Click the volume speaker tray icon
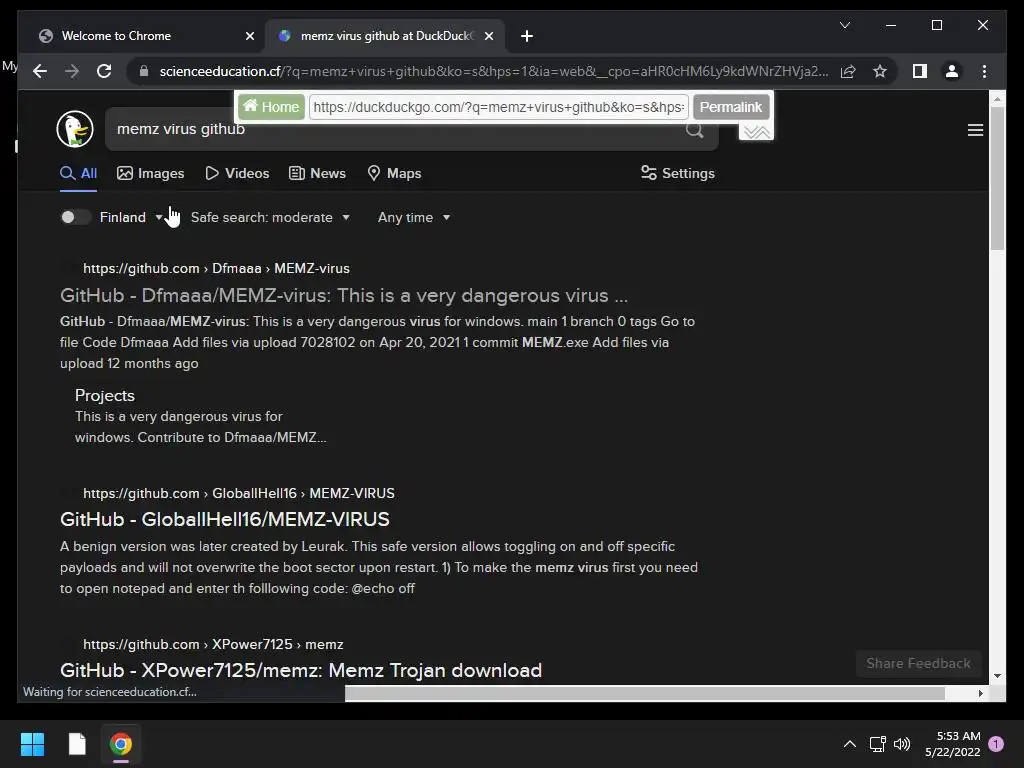 click(x=902, y=744)
